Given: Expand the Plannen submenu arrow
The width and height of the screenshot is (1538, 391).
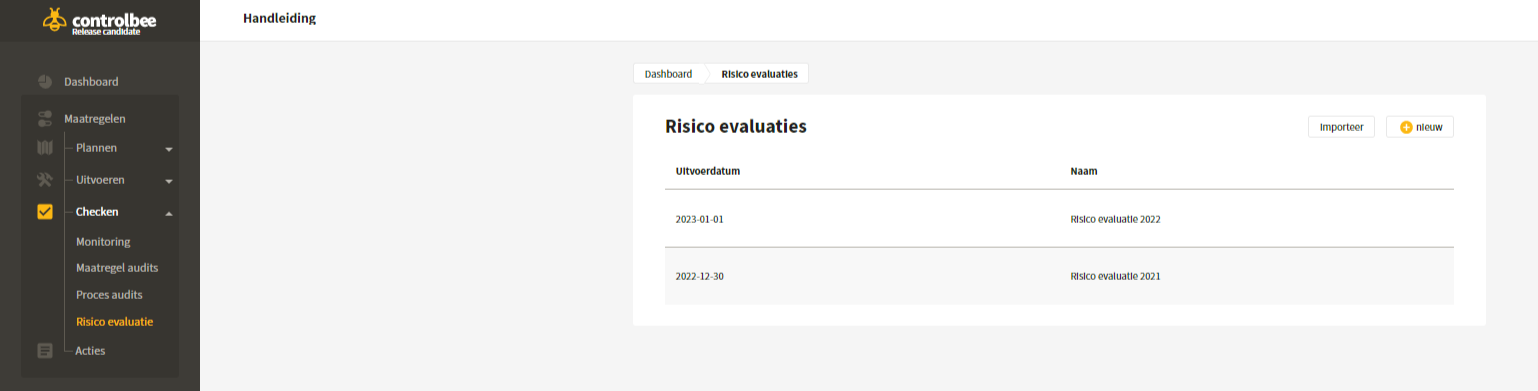Looking at the screenshot, I should [x=169, y=150].
